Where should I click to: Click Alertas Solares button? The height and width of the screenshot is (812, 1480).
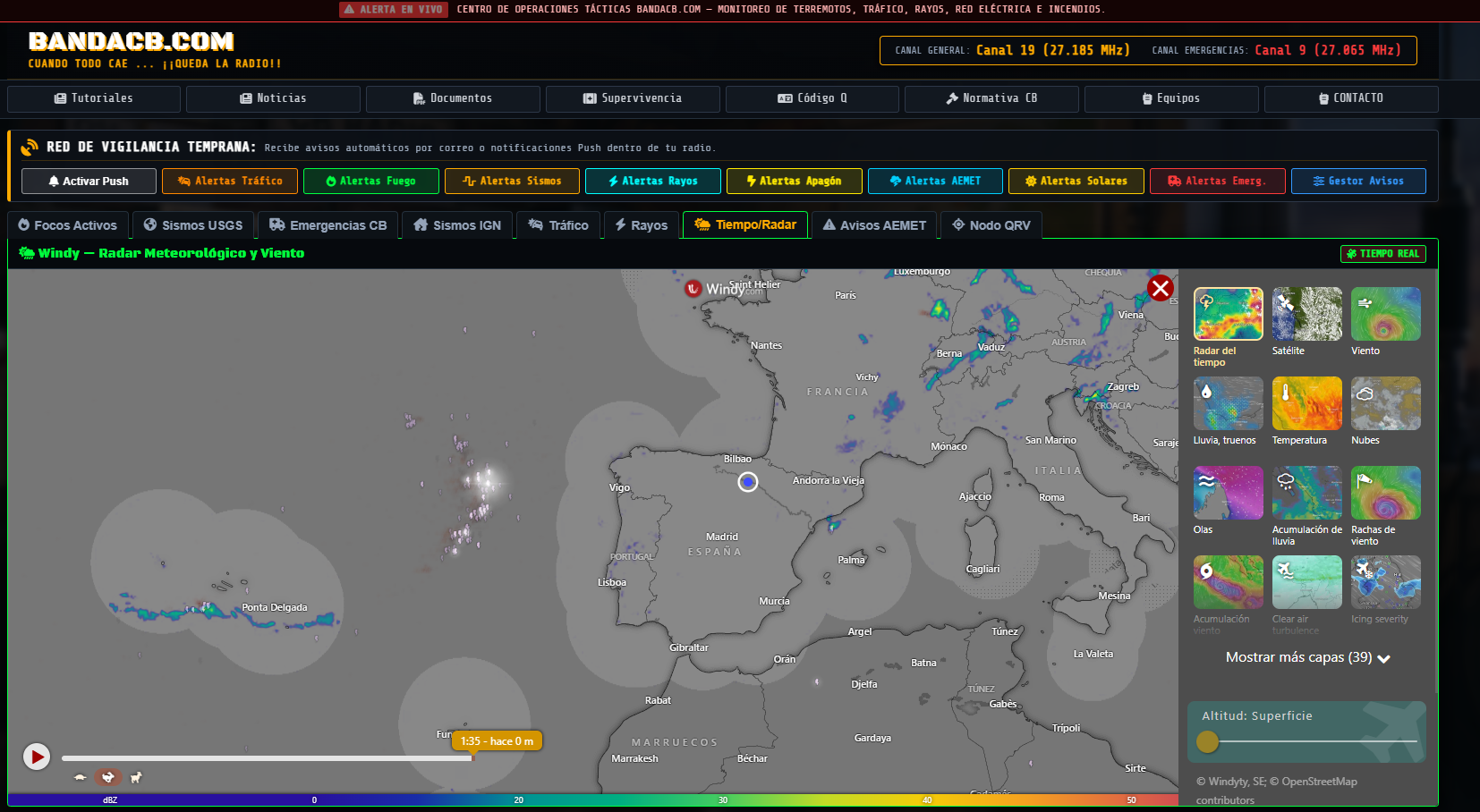1076,181
